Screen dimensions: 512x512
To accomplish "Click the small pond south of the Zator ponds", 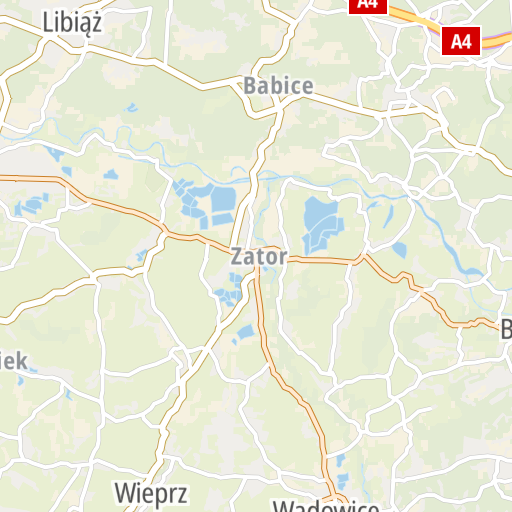I will tap(245, 333).
